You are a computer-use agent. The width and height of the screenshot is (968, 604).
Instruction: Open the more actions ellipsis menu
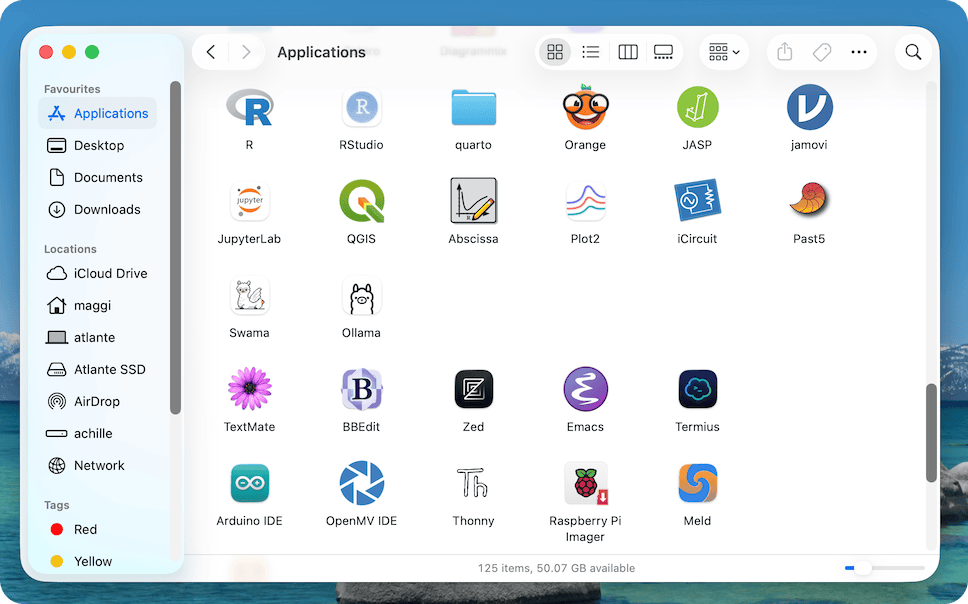858,52
